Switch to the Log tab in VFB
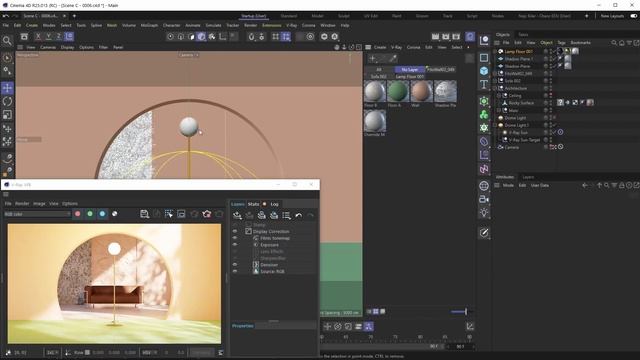This screenshot has height=360, width=640. (x=274, y=204)
